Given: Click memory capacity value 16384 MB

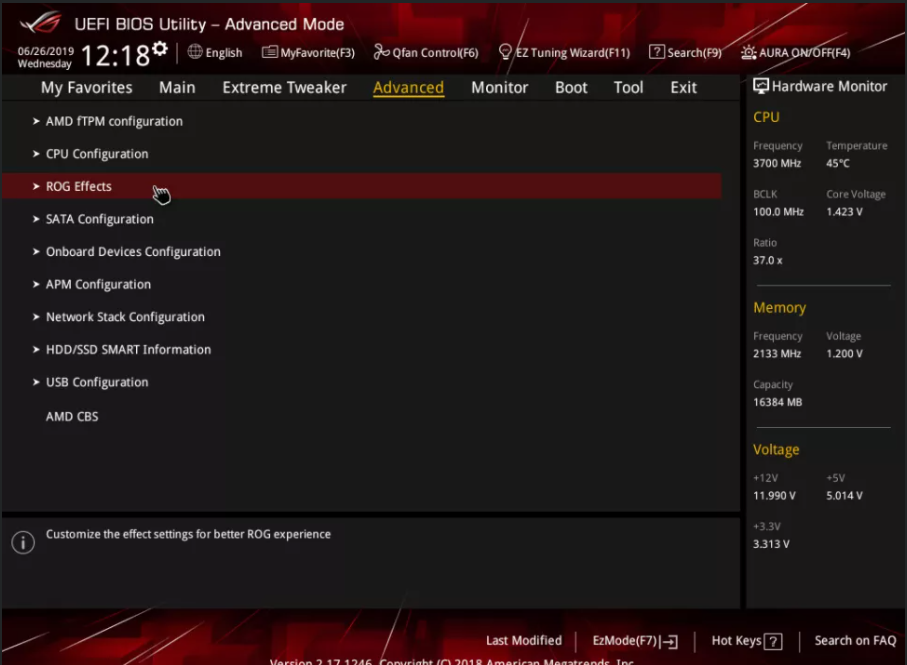Looking at the screenshot, I should pos(777,402).
